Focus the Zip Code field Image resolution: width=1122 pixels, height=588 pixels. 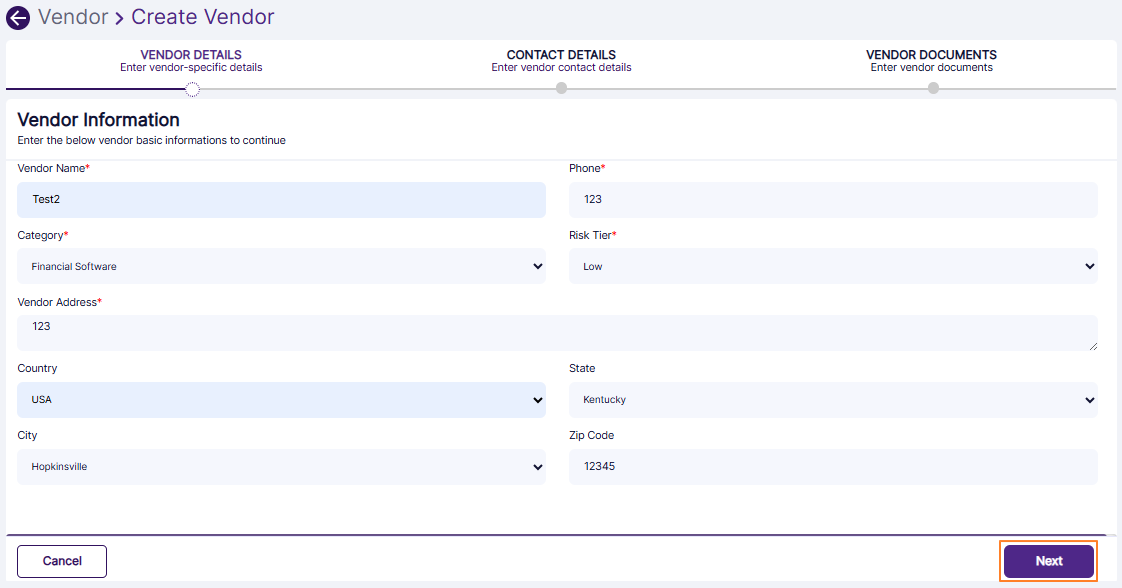click(x=832, y=467)
